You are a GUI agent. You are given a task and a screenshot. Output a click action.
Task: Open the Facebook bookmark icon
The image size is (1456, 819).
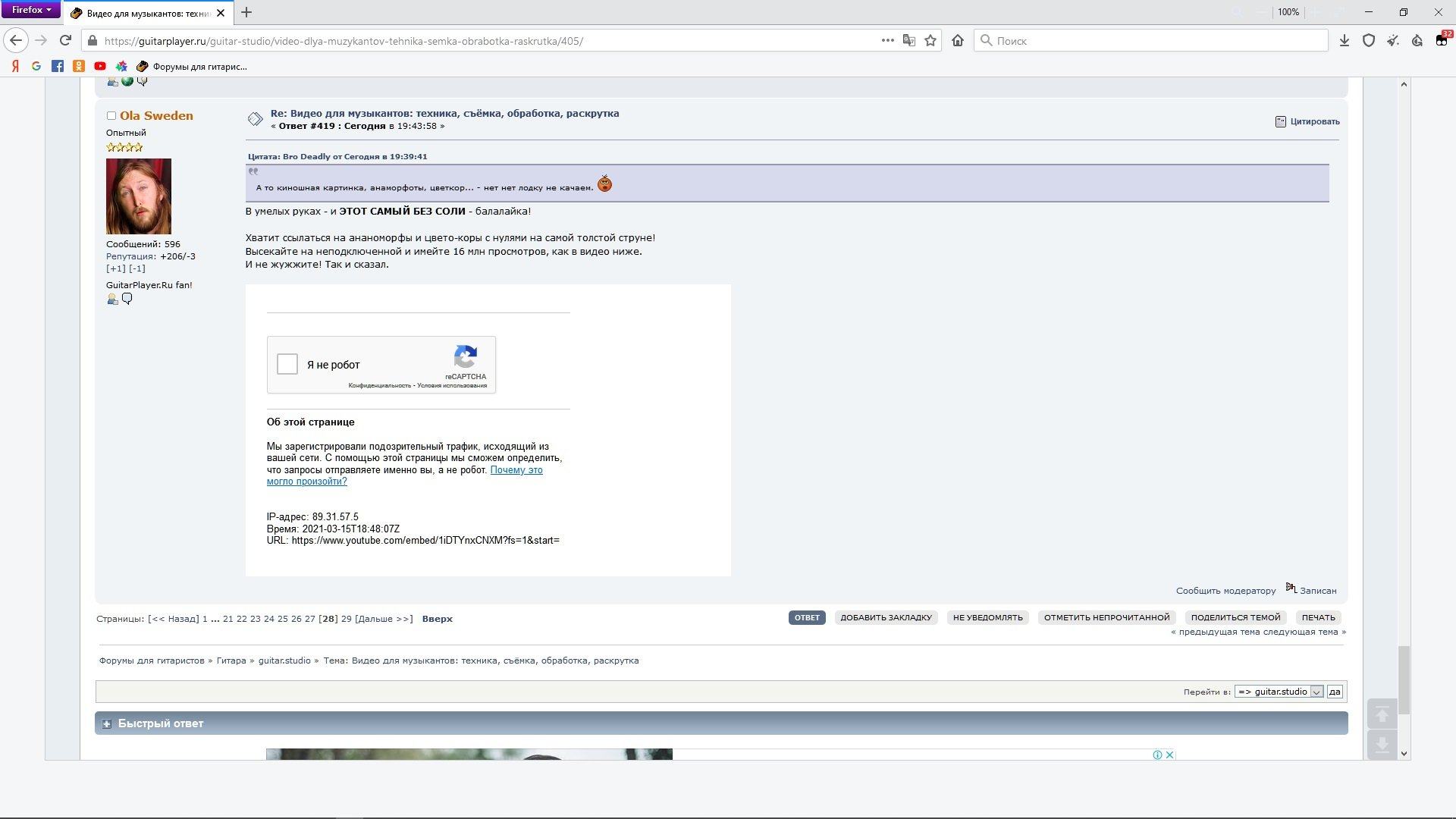[x=58, y=67]
